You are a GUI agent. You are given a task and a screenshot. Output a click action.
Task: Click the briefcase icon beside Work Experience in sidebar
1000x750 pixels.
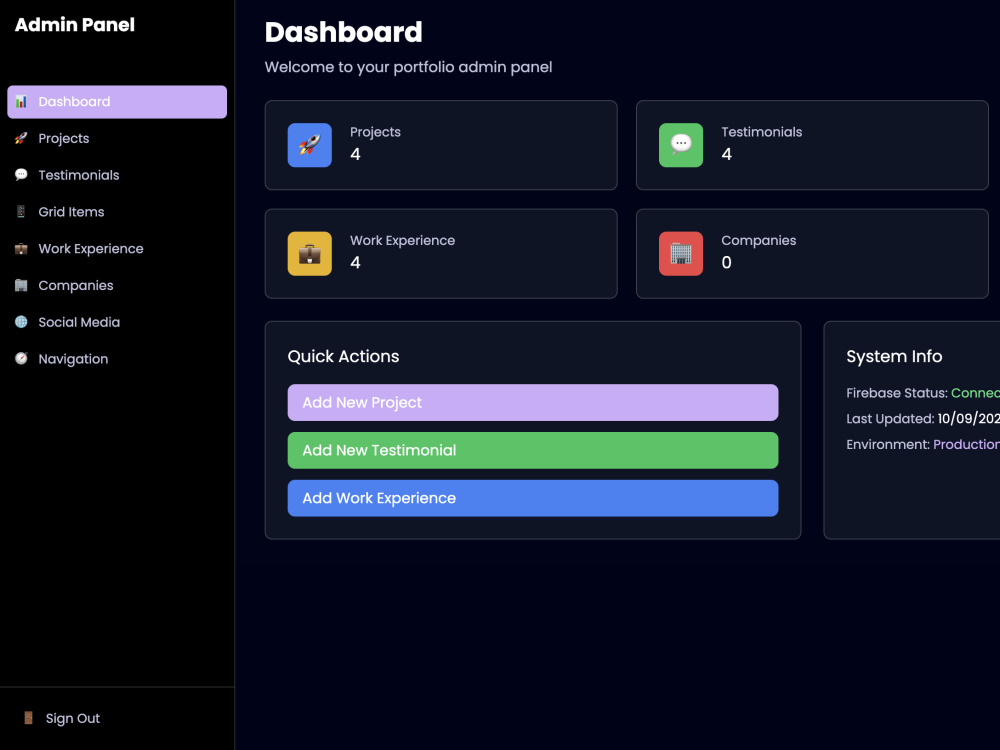pos(21,249)
